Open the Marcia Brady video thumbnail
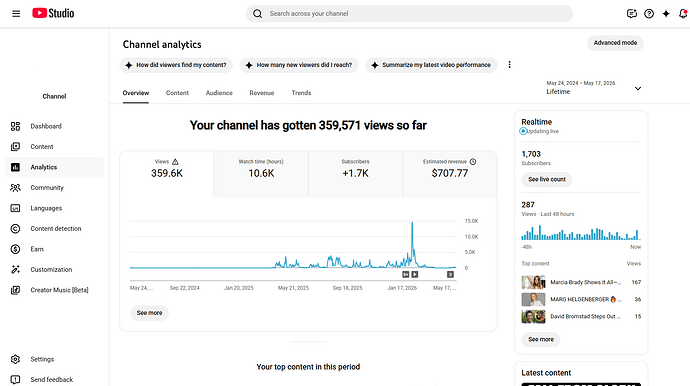Image resolution: width=690 pixels, height=386 pixels. (x=533, y=282)
